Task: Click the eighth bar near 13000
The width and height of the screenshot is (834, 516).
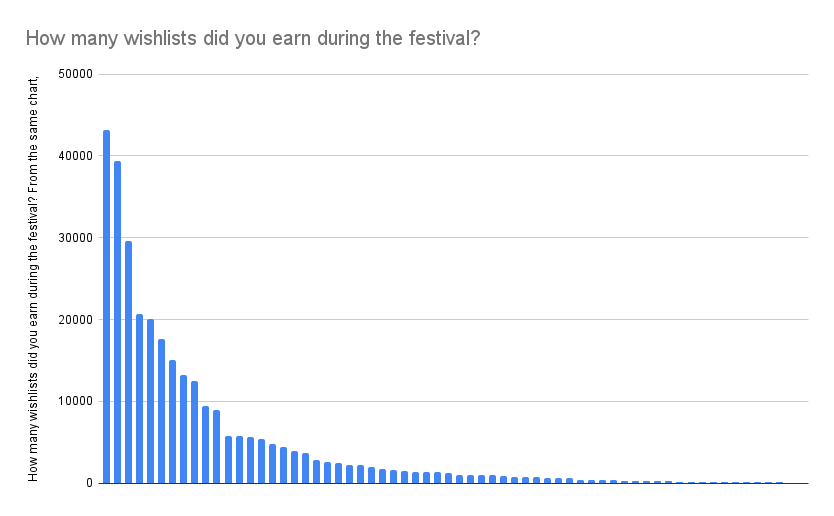Action: pos(184,429)
